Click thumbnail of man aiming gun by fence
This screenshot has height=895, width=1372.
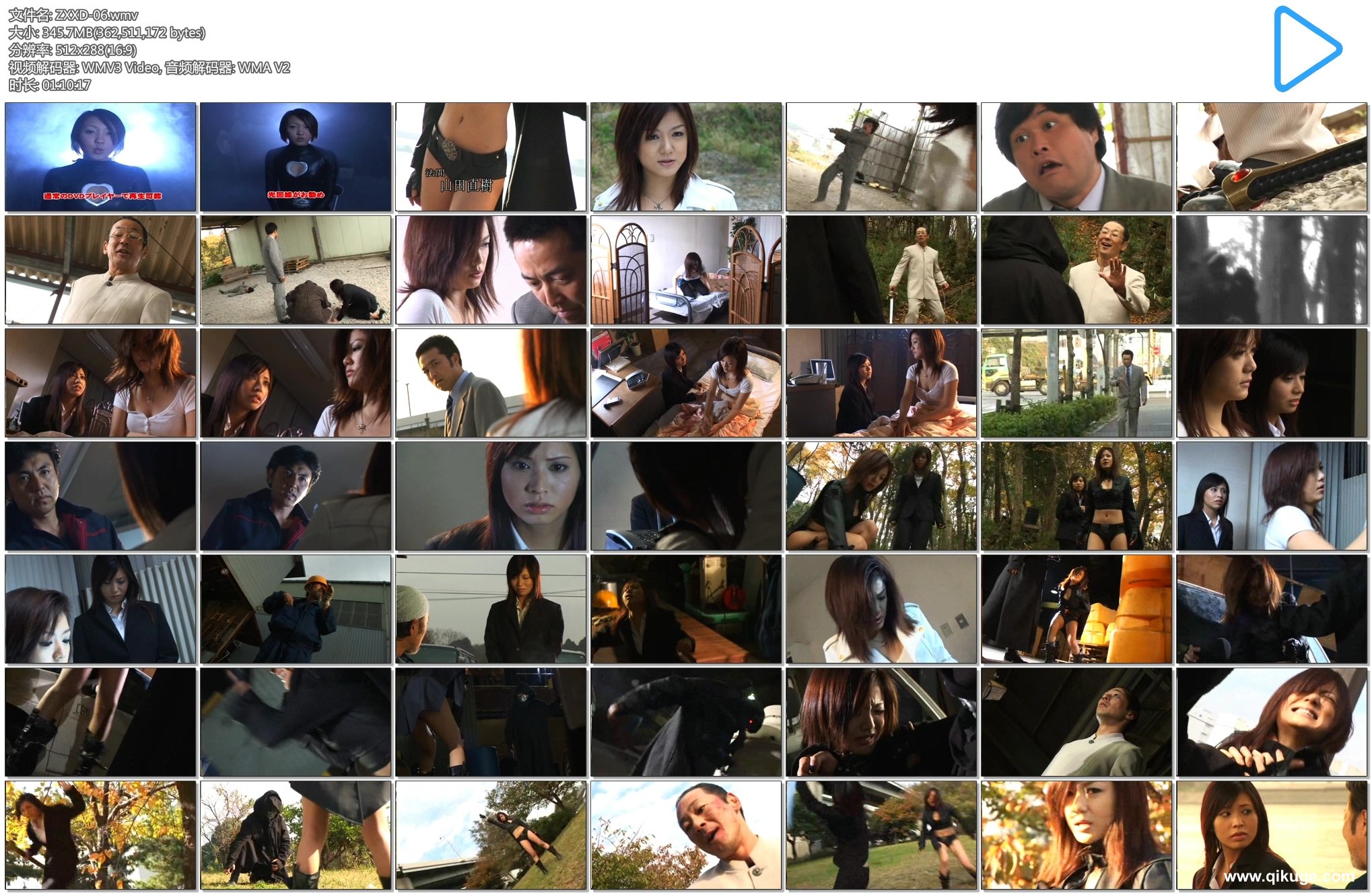881,157
